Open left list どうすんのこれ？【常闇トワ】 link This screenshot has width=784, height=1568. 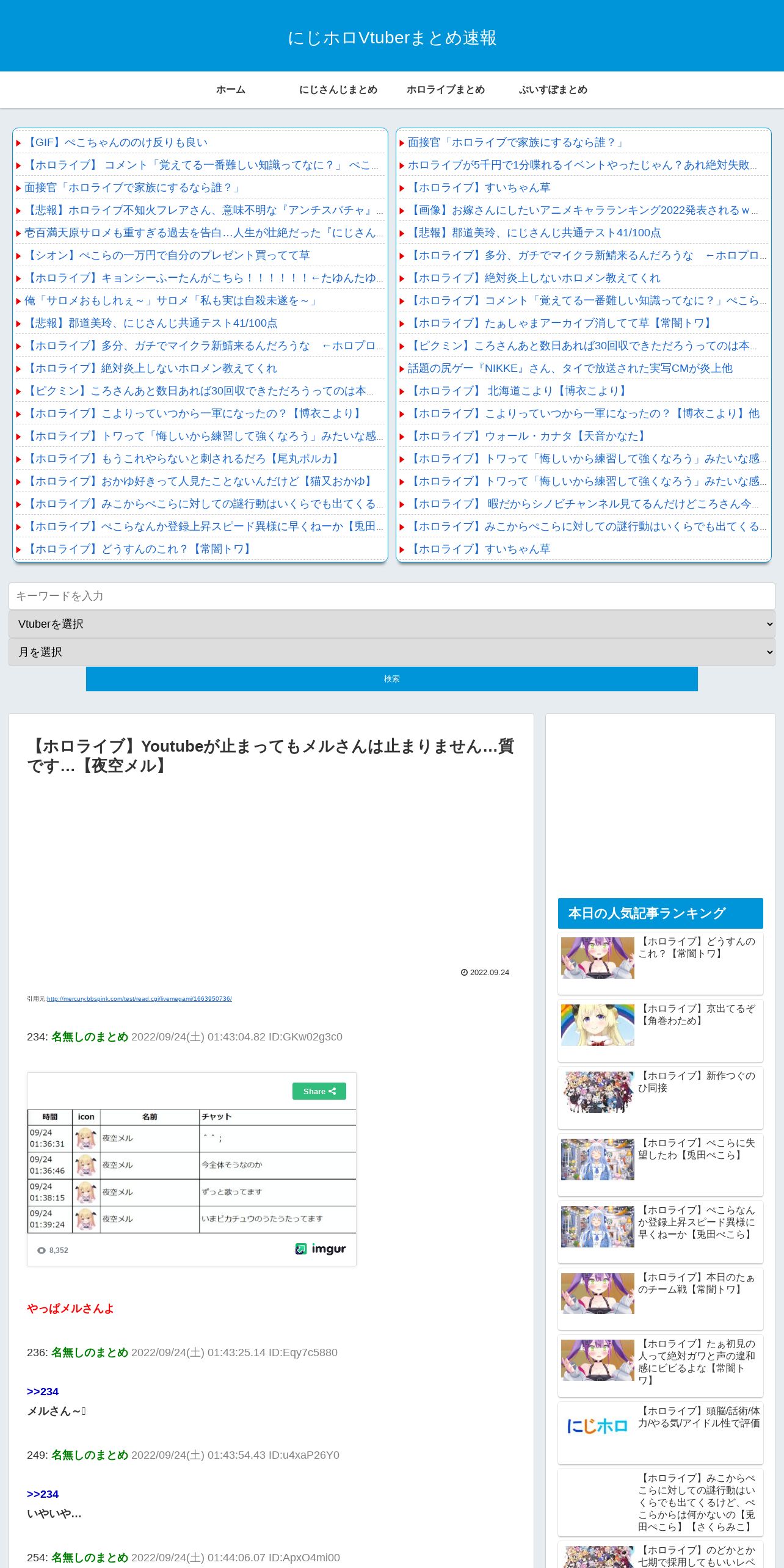coord(139,549)
